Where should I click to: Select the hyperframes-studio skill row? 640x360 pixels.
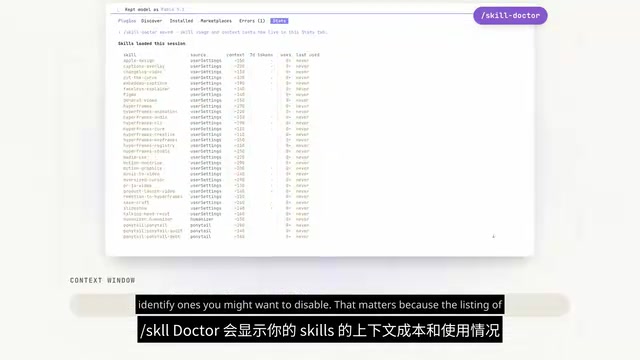[216, 151]
